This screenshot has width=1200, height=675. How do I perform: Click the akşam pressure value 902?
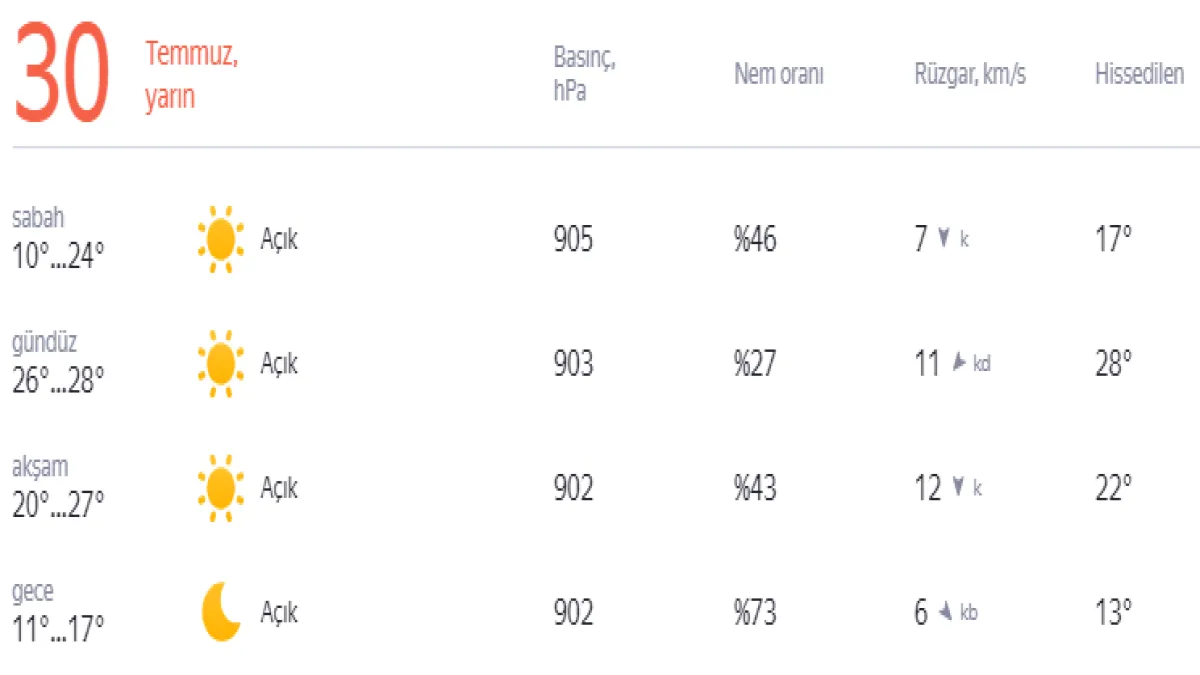coord(573,488)
